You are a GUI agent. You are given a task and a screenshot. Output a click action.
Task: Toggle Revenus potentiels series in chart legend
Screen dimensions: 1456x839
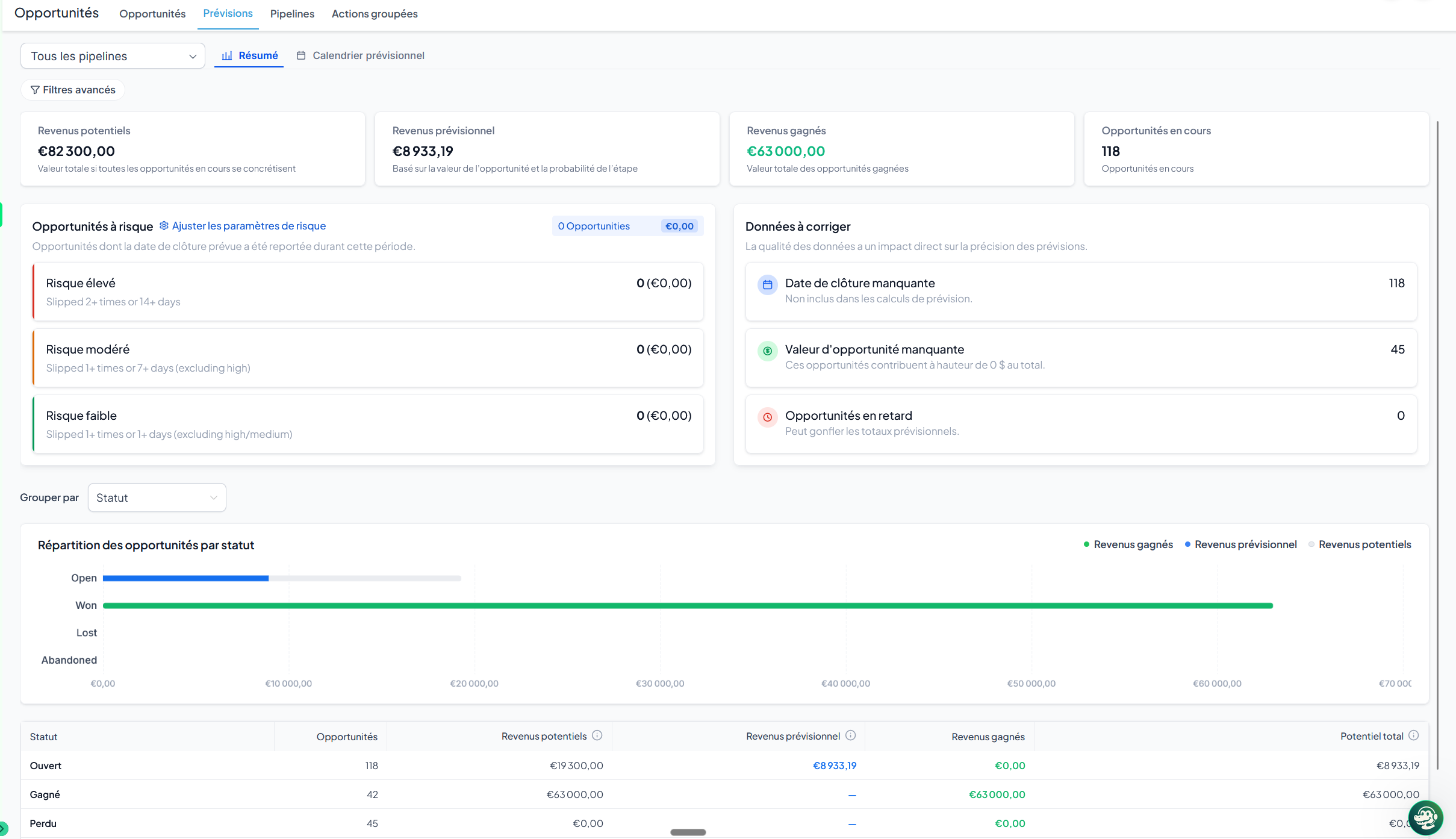point(1360,544)
